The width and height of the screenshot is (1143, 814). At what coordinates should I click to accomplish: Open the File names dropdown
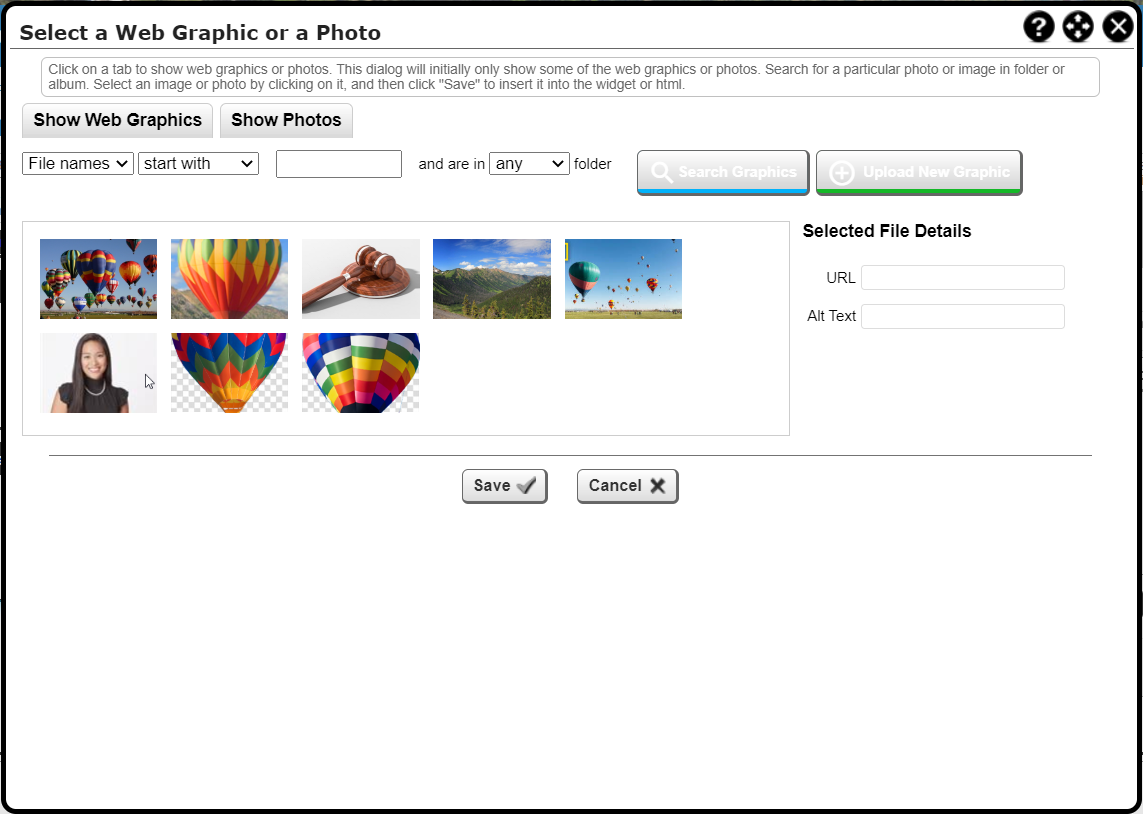[x=77, y=163]
